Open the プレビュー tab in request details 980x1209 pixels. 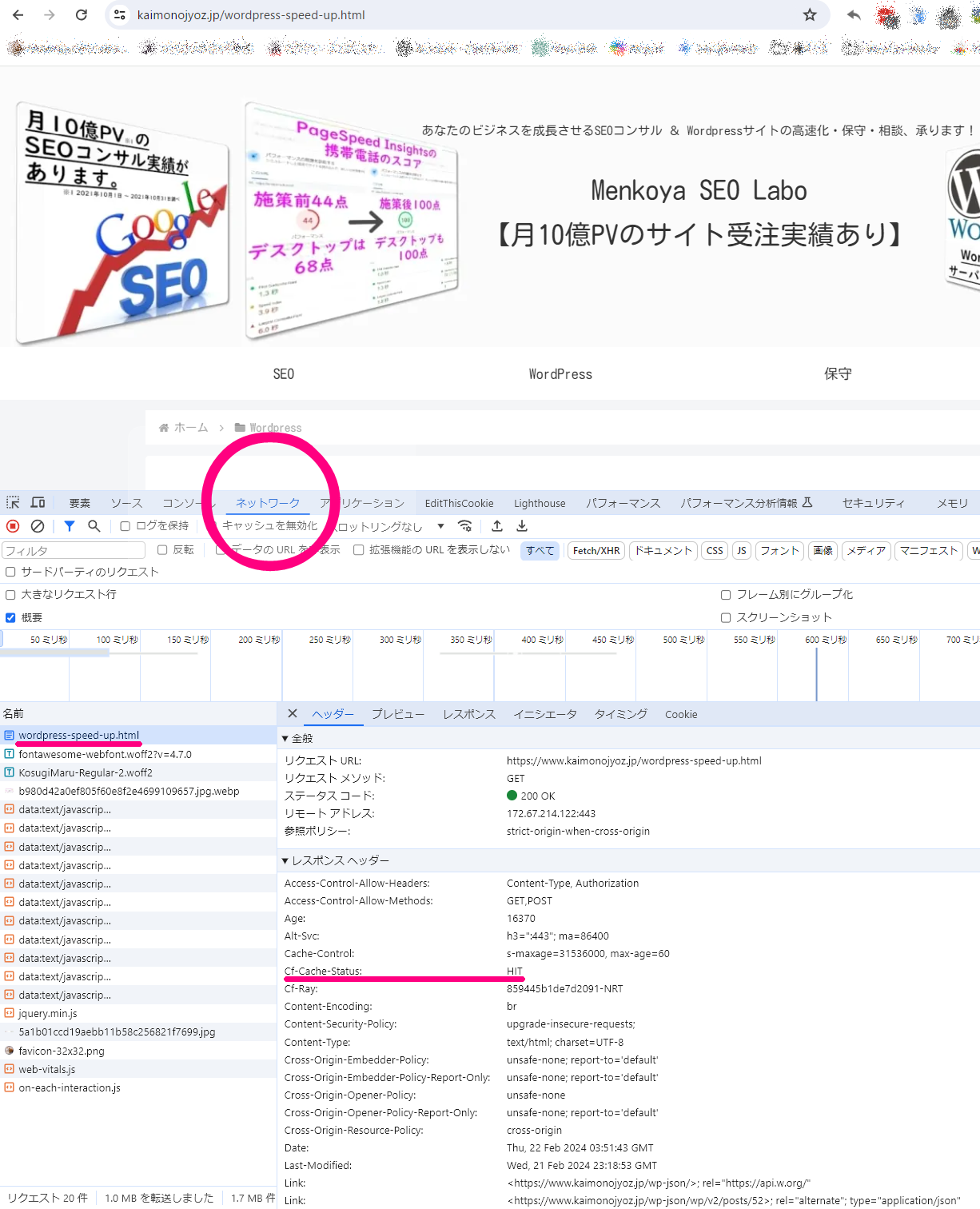click(398, 714)
